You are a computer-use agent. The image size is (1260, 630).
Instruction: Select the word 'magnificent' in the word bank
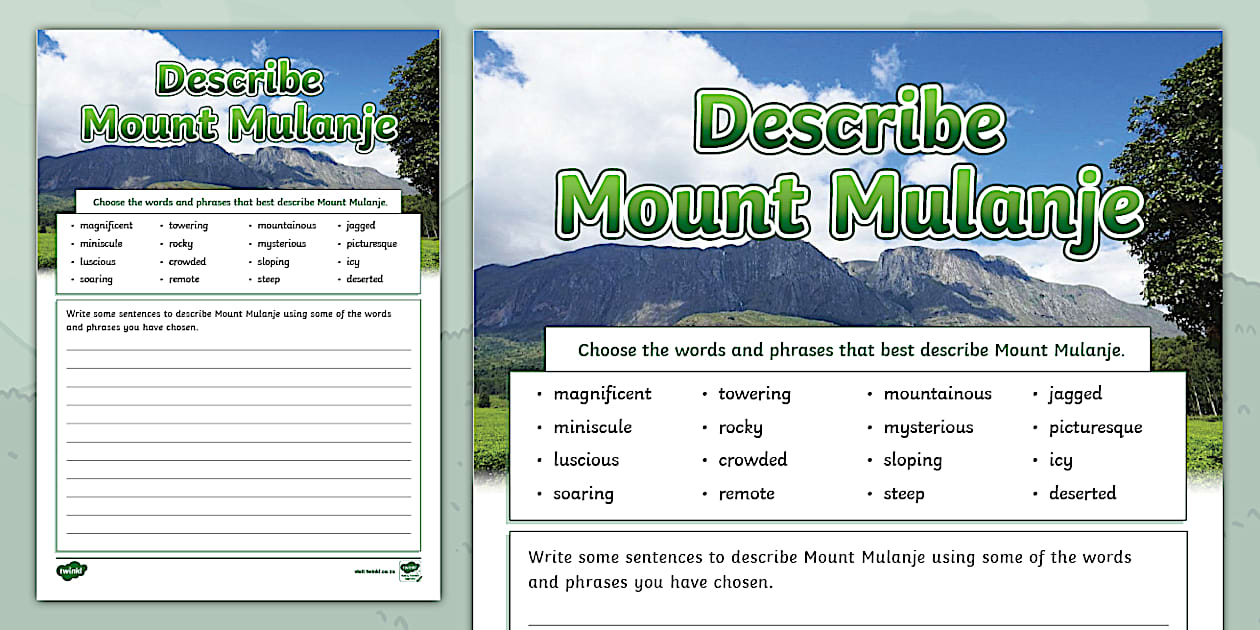coord(603,393)
